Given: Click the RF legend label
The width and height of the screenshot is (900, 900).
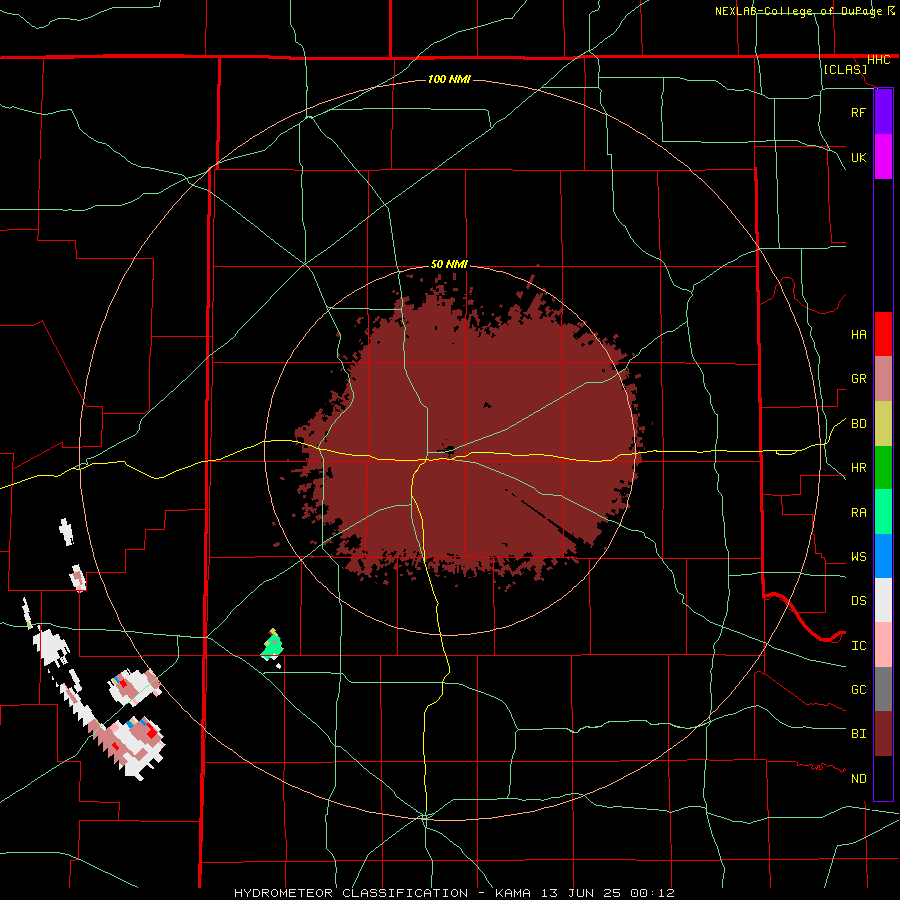Looking at the screenshot, I should pyautogui.click(x=858, y=112).
